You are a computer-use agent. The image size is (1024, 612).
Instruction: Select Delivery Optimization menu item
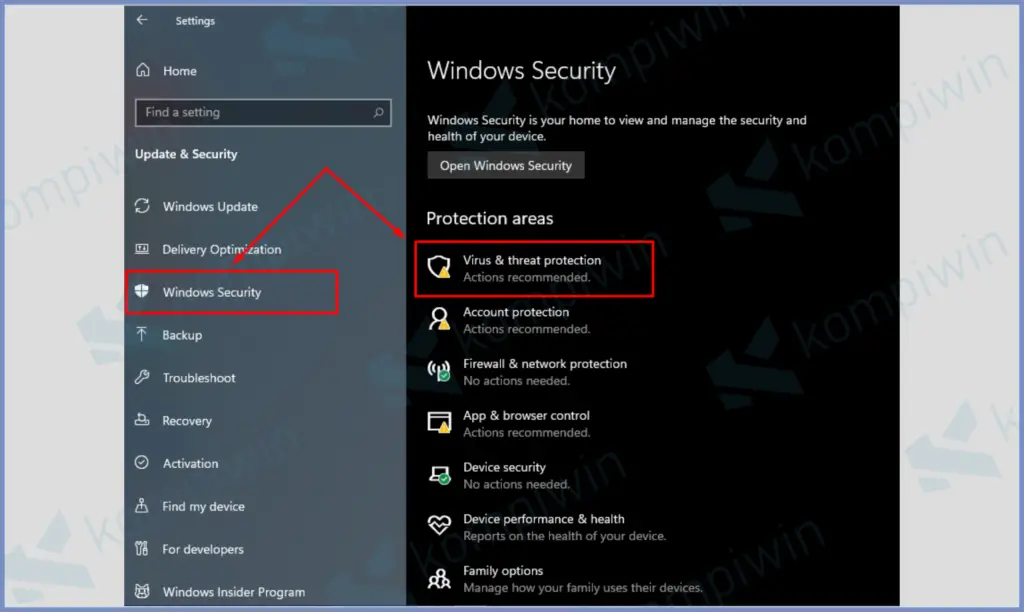[221, 250]
